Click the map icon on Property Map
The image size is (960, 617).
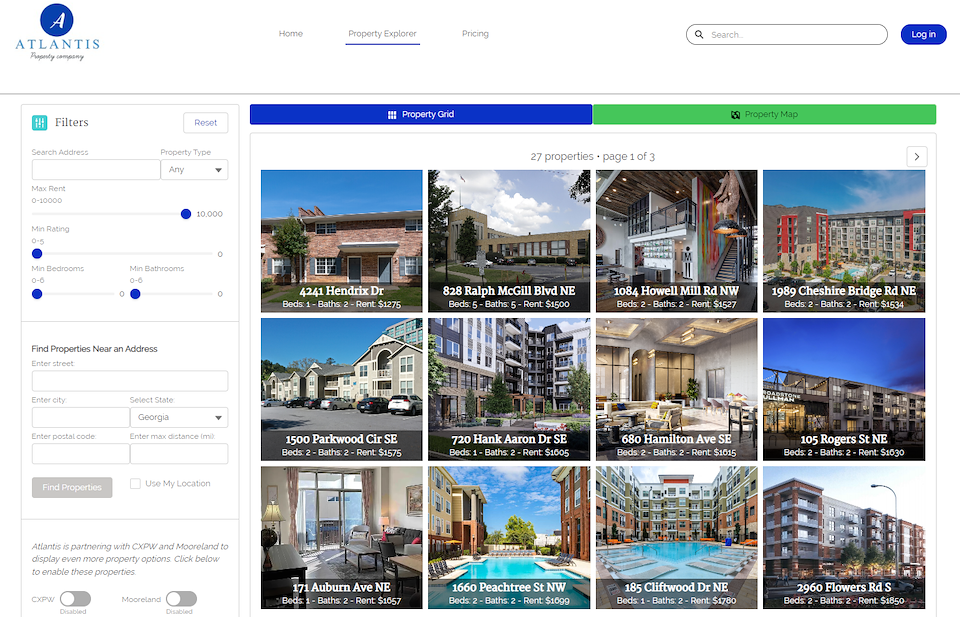(735, 115)
